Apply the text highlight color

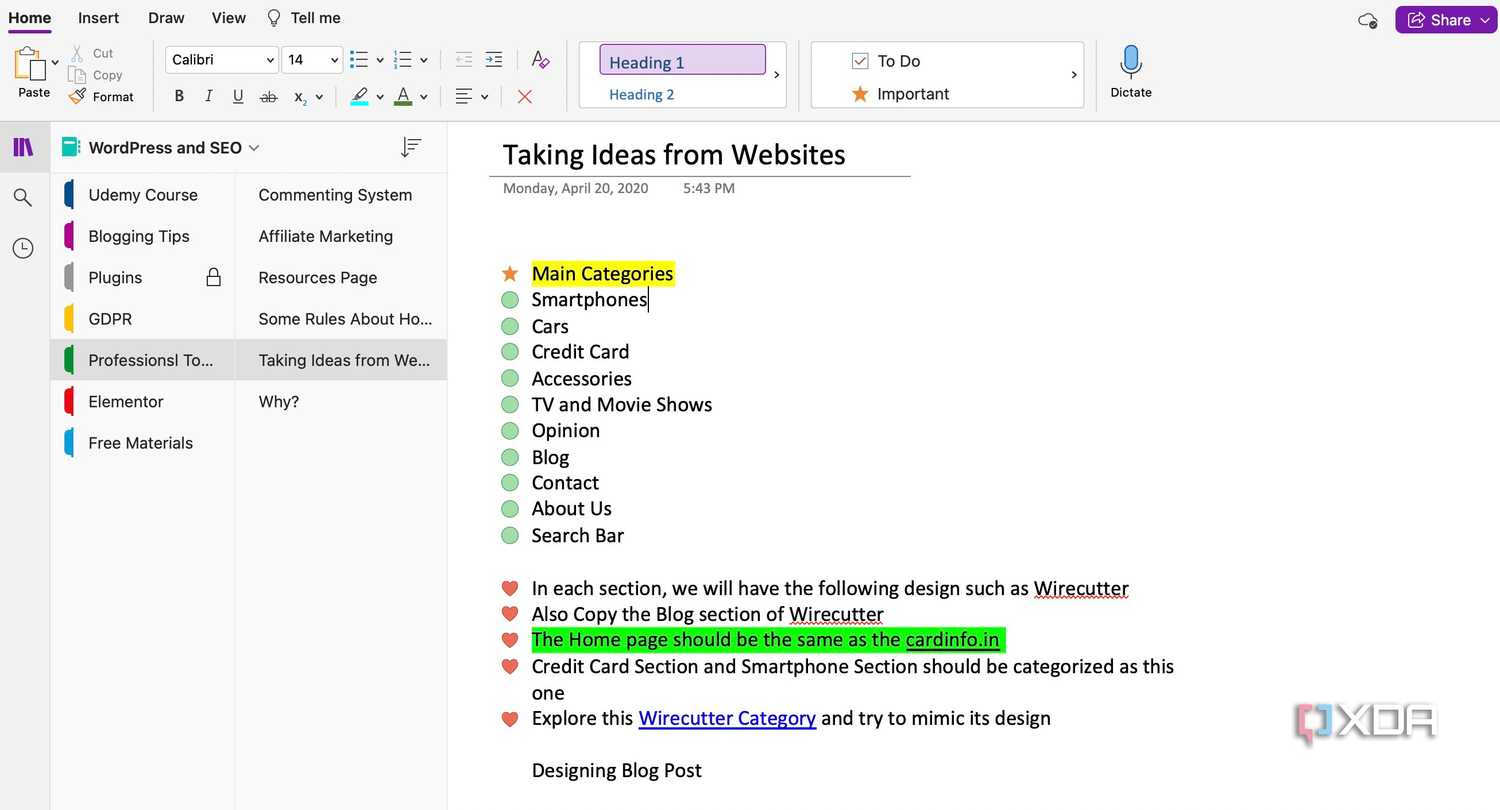[x=359, y=97]
